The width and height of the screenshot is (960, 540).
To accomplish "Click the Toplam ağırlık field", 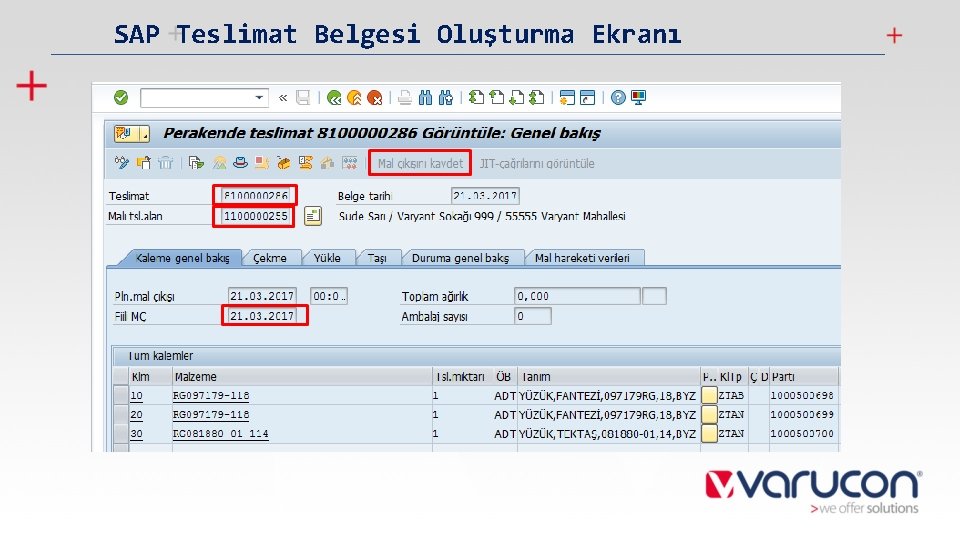I will (577, 296).
